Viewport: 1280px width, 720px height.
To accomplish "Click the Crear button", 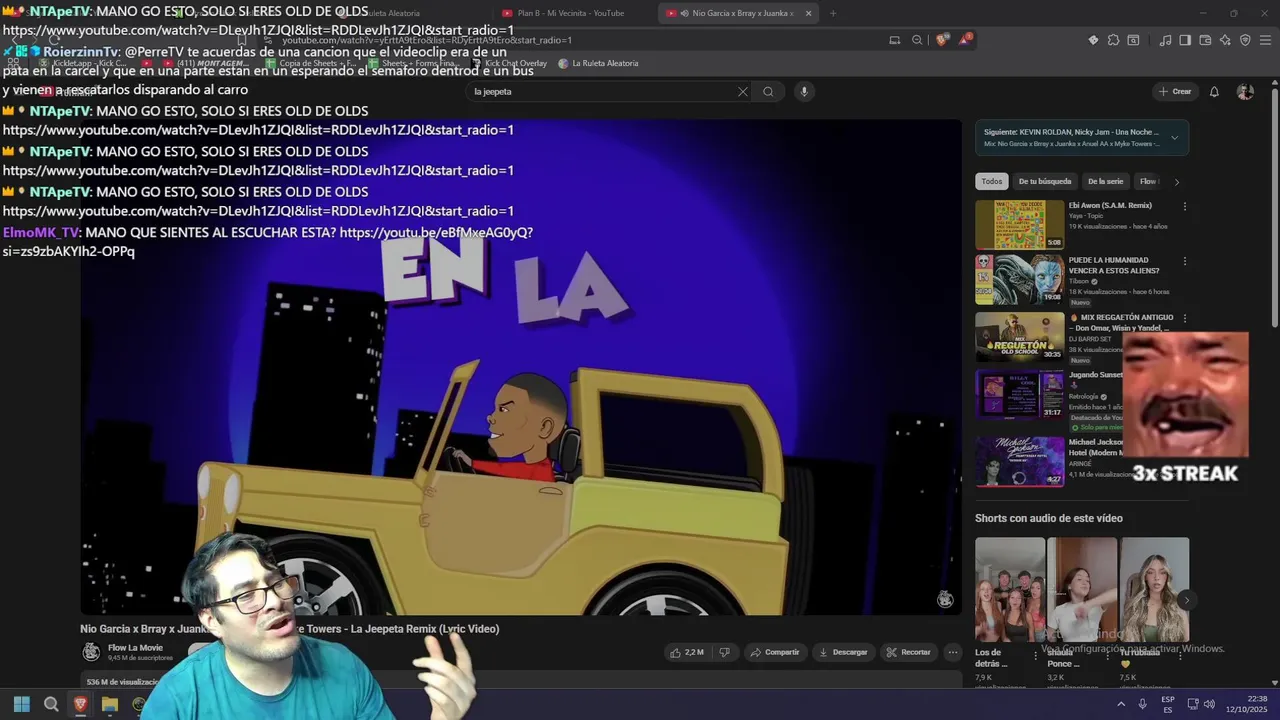I will point(1175,91).
